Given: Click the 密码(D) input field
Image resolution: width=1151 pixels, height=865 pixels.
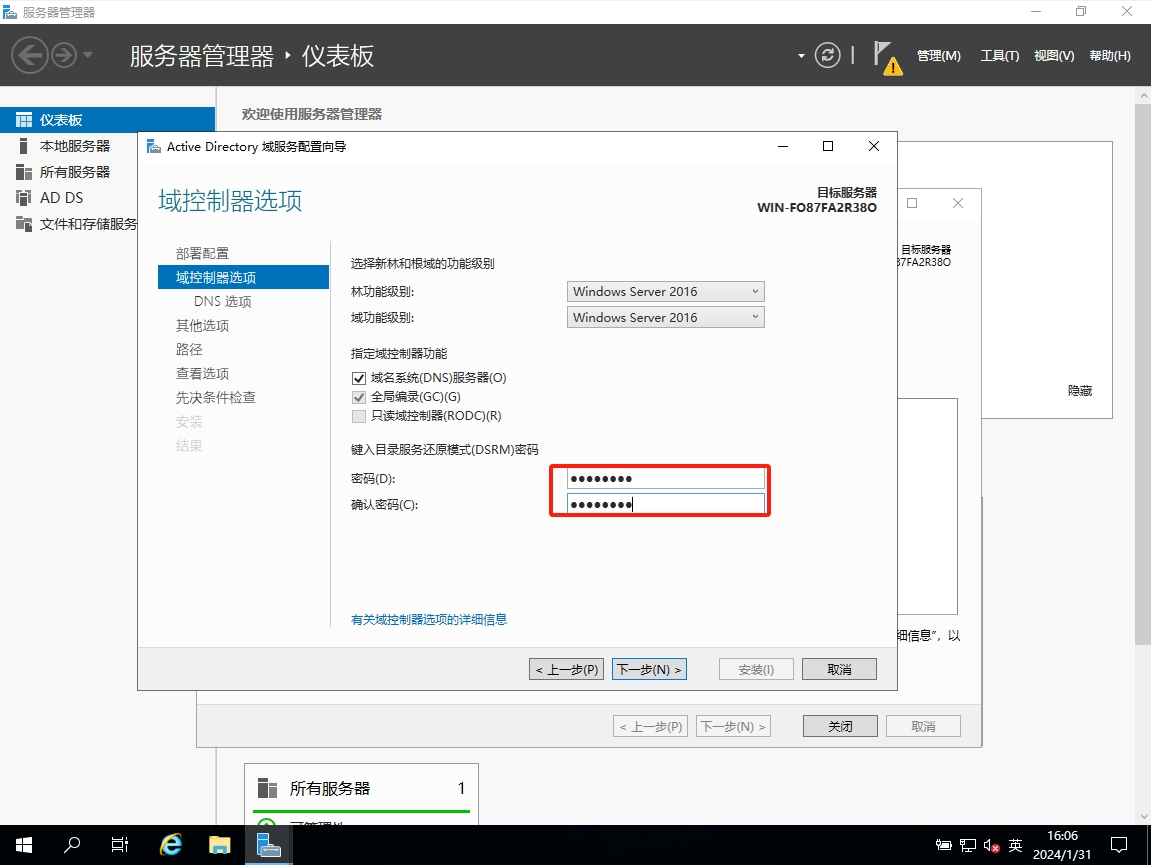Looking at the screenshot, I should pyautogui.click(x=666, y=478).
